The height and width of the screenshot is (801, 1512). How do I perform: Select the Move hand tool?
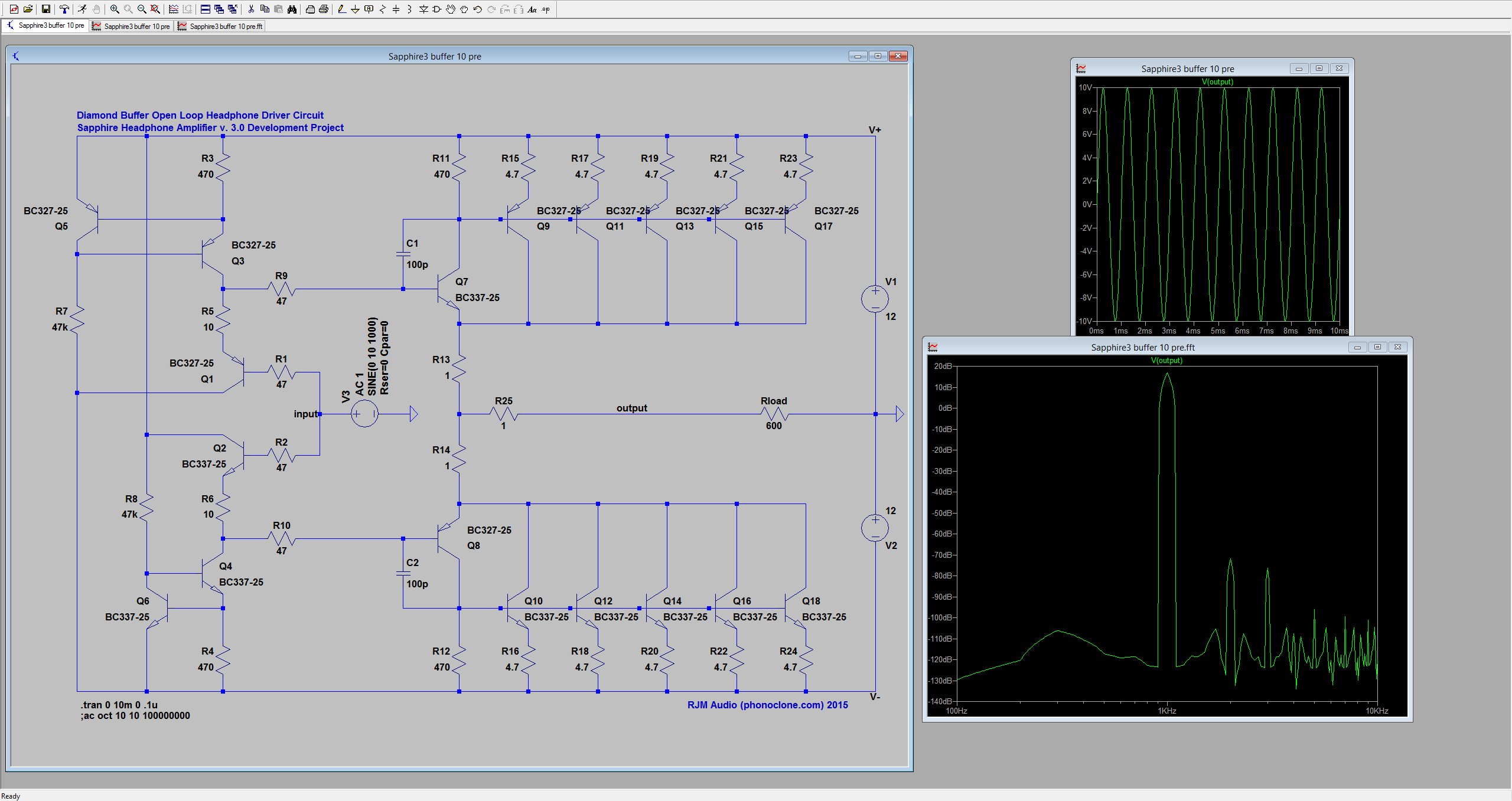[x=451, y=9]
